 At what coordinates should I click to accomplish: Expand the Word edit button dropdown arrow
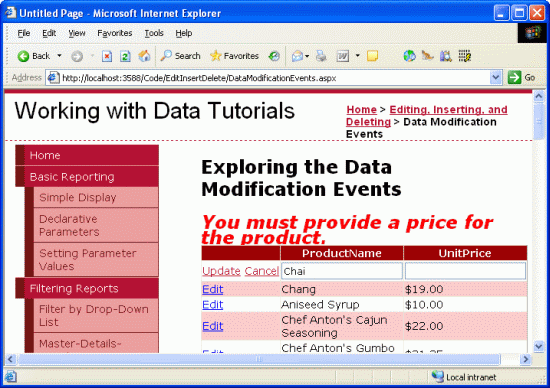[357, 56]
